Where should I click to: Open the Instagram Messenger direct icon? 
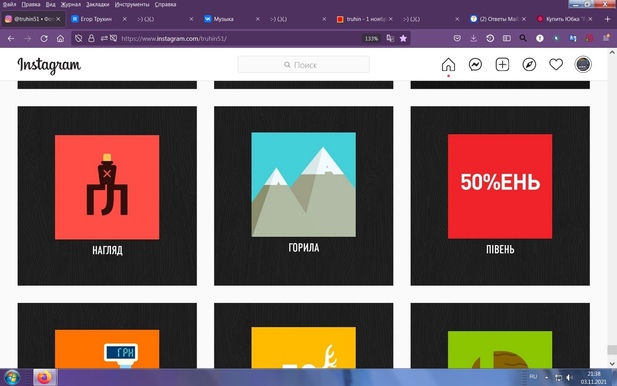click(475, 65)
